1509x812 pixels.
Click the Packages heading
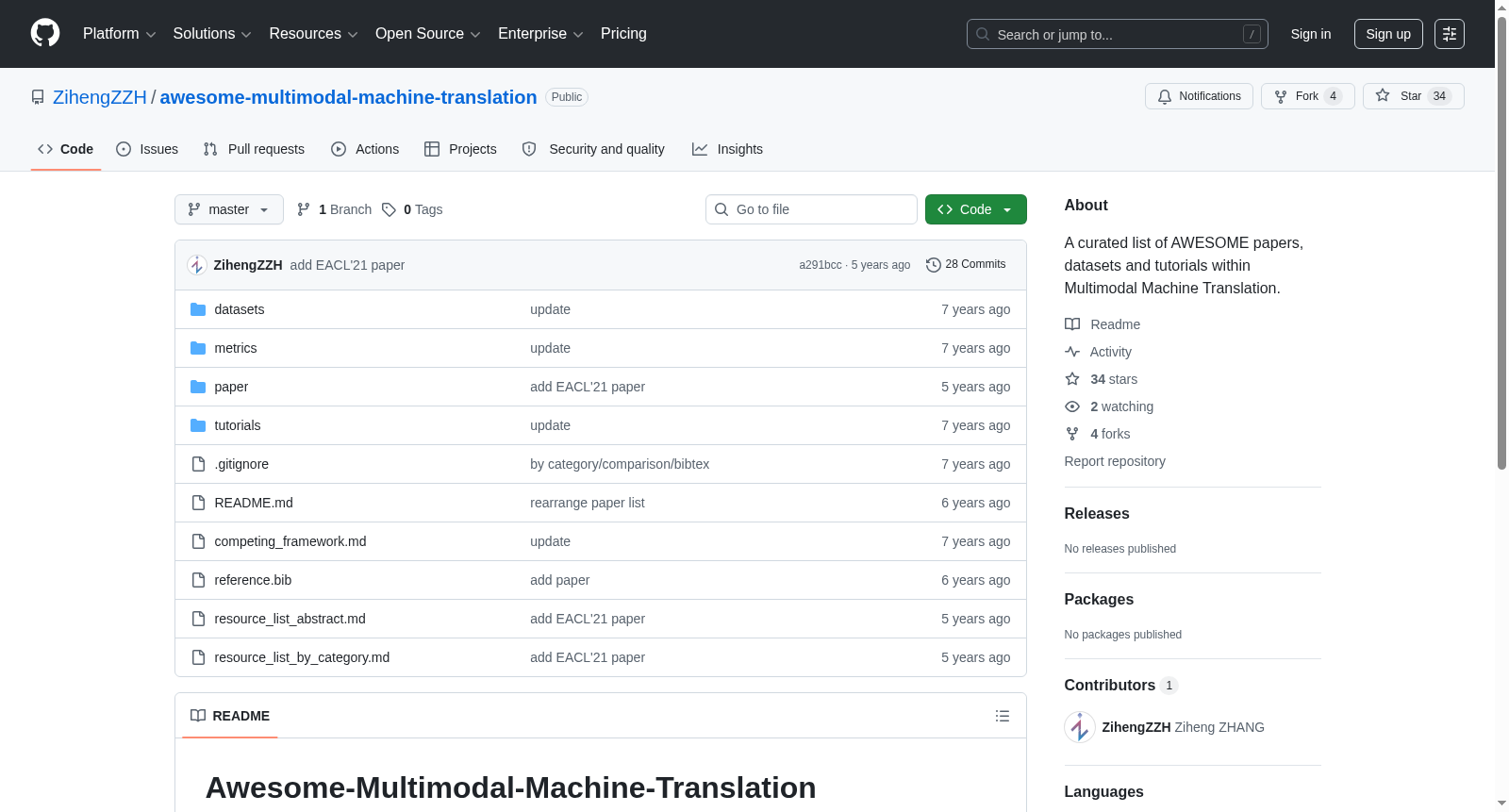click(1099, 600)
